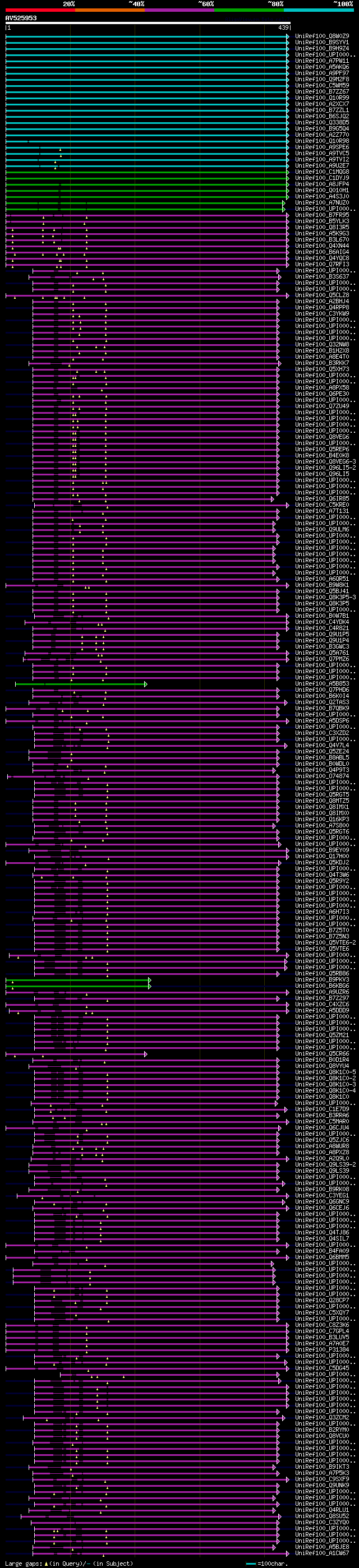Select the UniRef100_A2BHJ4 label
Screen dimensions: 359x1568
[323, 301]
